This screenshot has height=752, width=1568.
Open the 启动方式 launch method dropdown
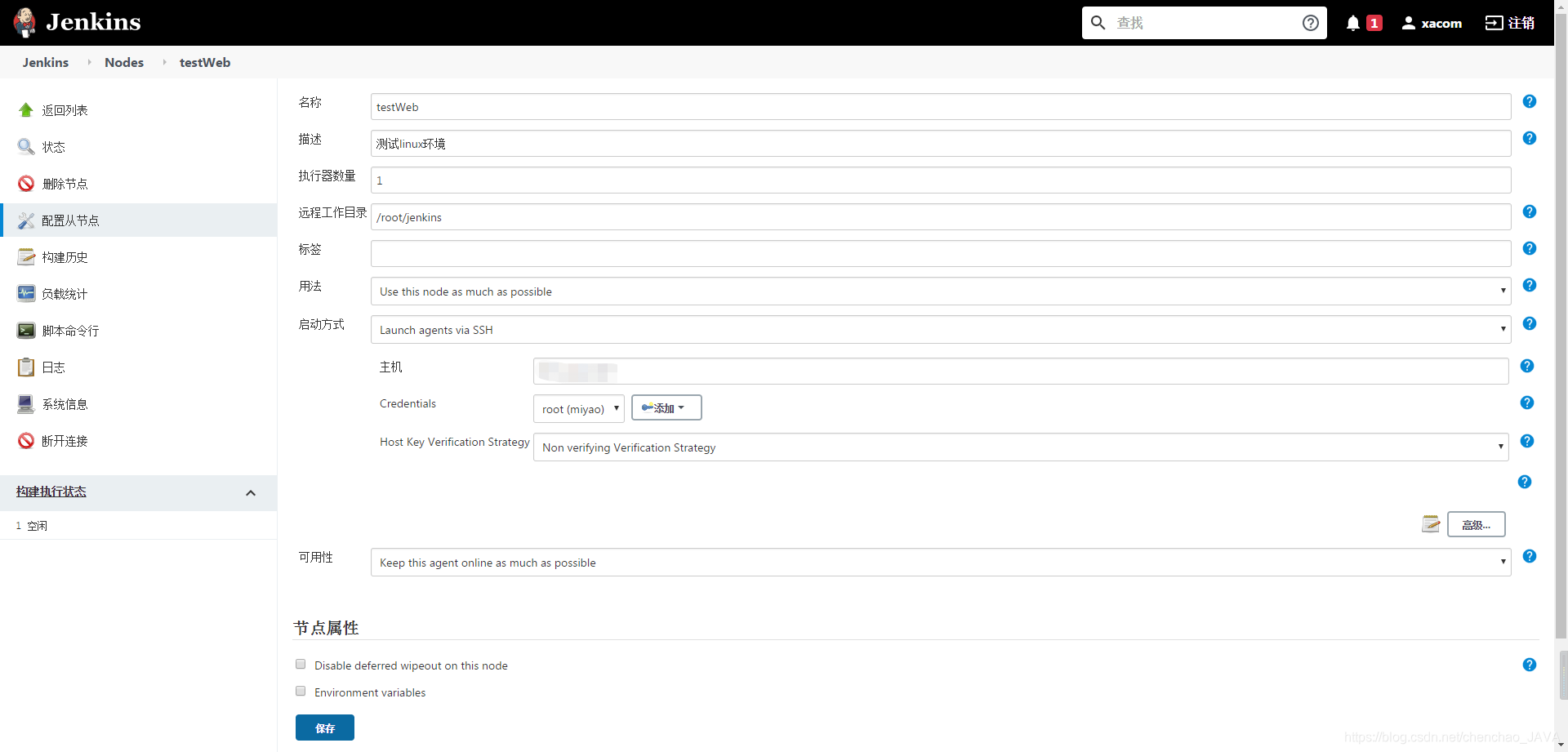[x=941, y=330]
